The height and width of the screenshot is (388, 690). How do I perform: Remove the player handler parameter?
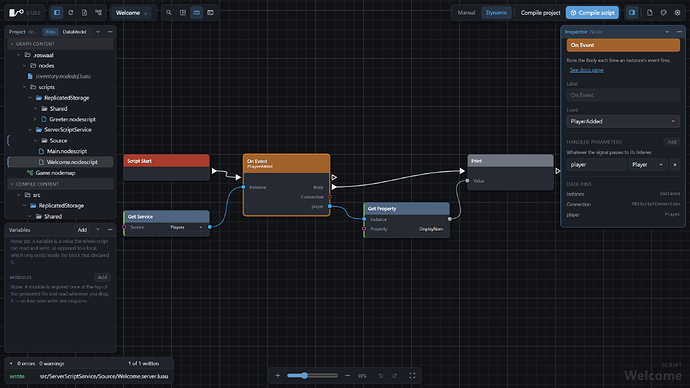pos(675,165)
